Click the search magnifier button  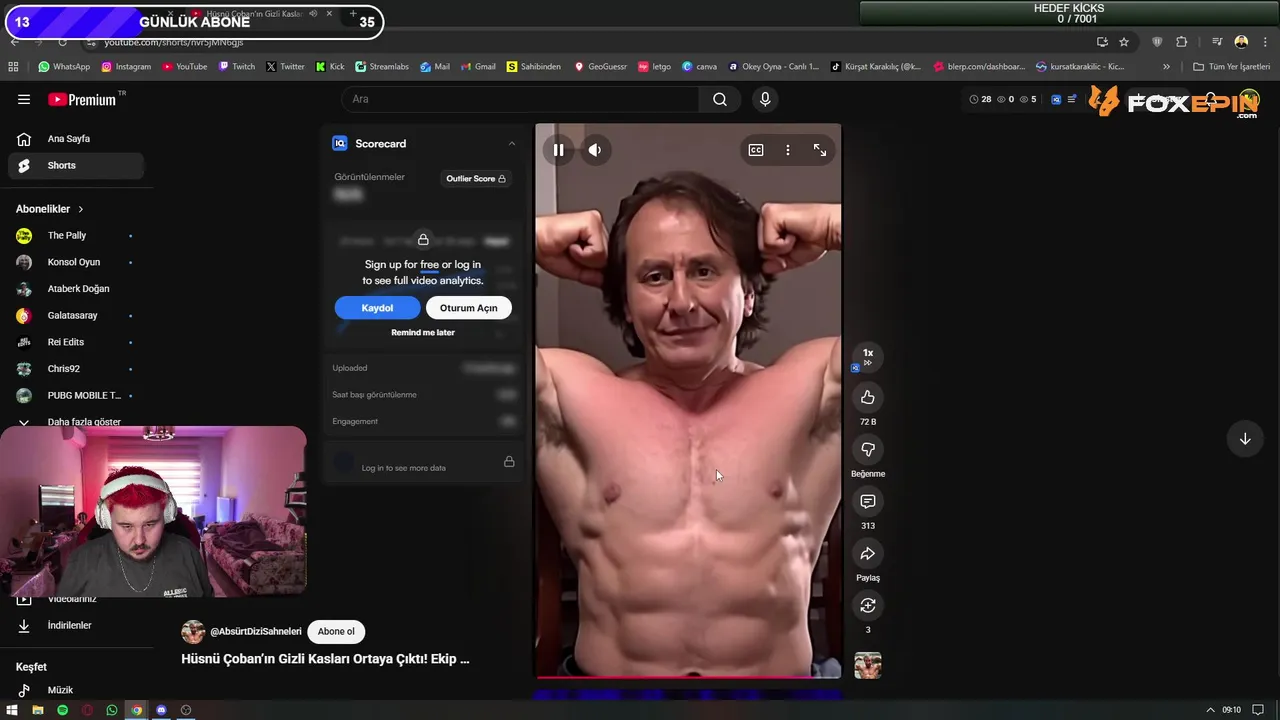pyautogui.click(x=720, y=99)
